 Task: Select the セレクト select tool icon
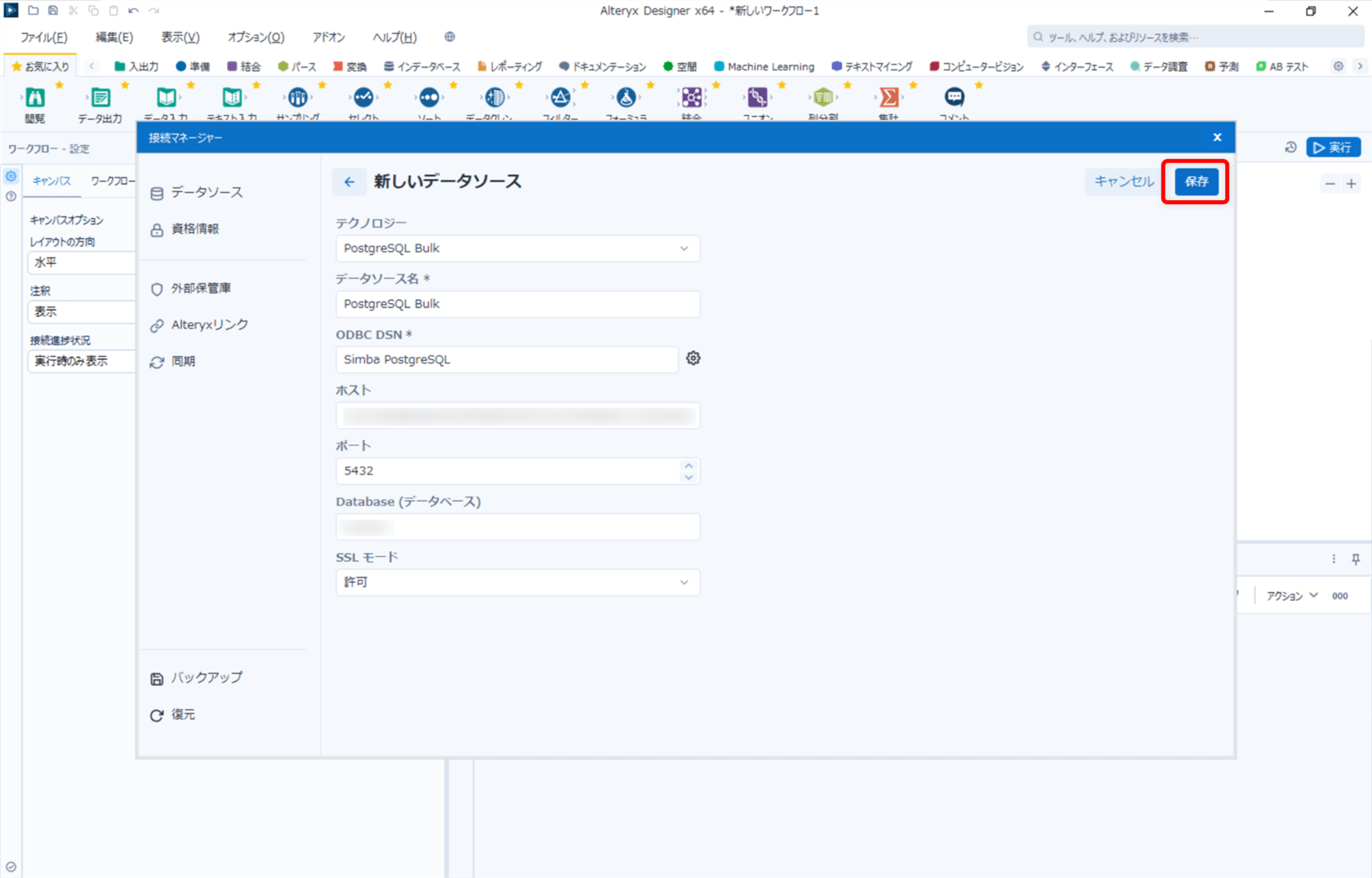click(x=364, y=97)
